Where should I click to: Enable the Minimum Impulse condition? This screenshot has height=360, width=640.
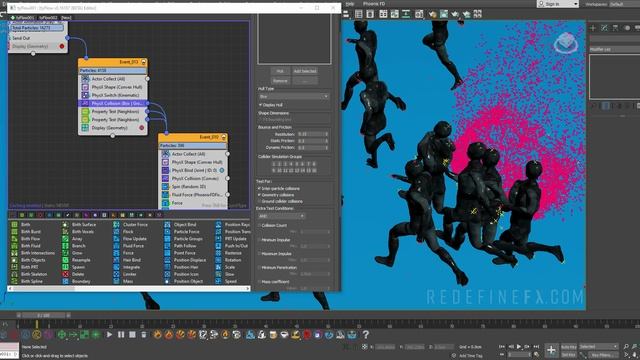pos(259,240)
